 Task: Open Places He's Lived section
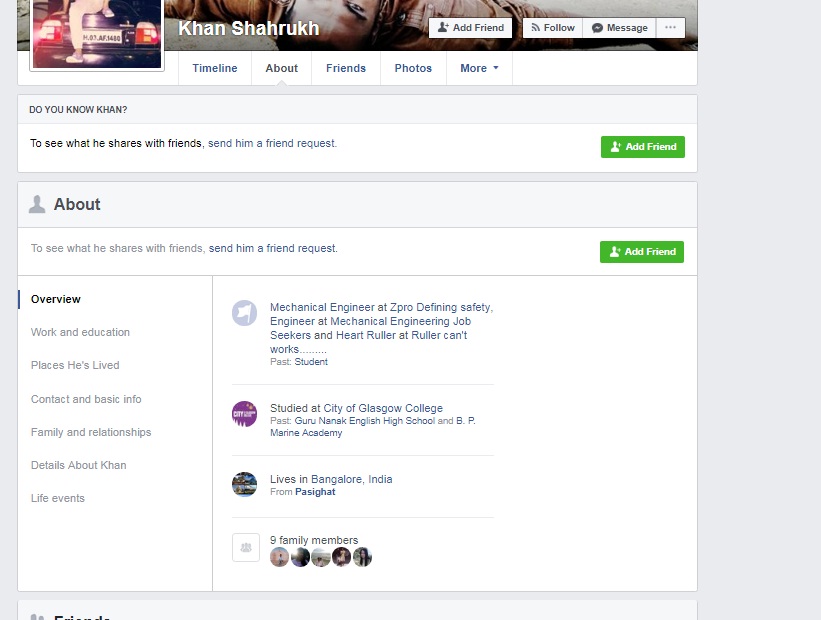(75, 365)
